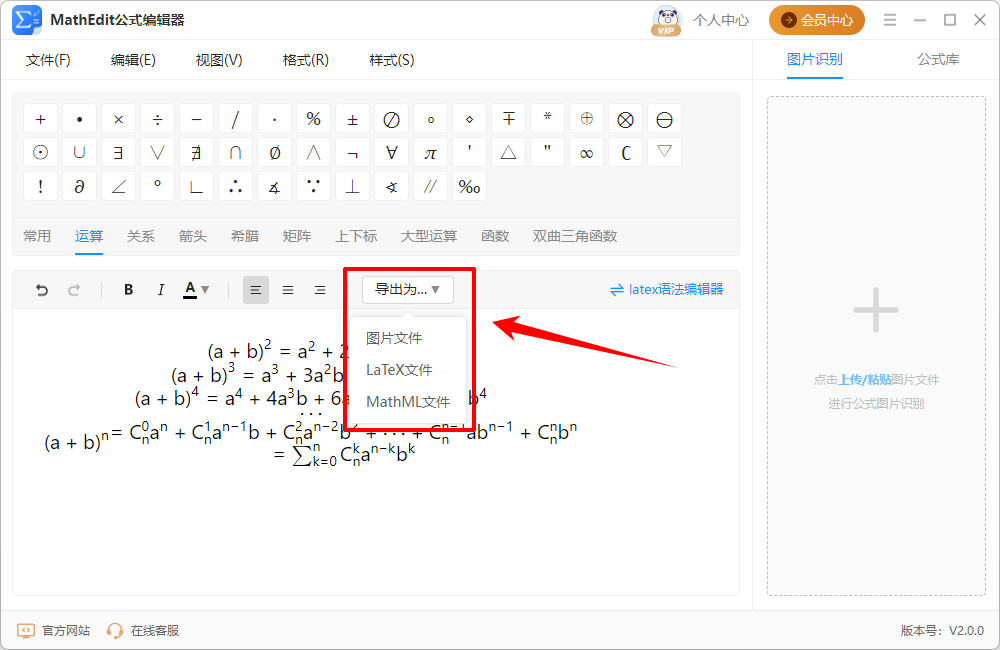Toggle bold formatting
The height and width of the screenshot is (650, 1000).
click(128, 290)
